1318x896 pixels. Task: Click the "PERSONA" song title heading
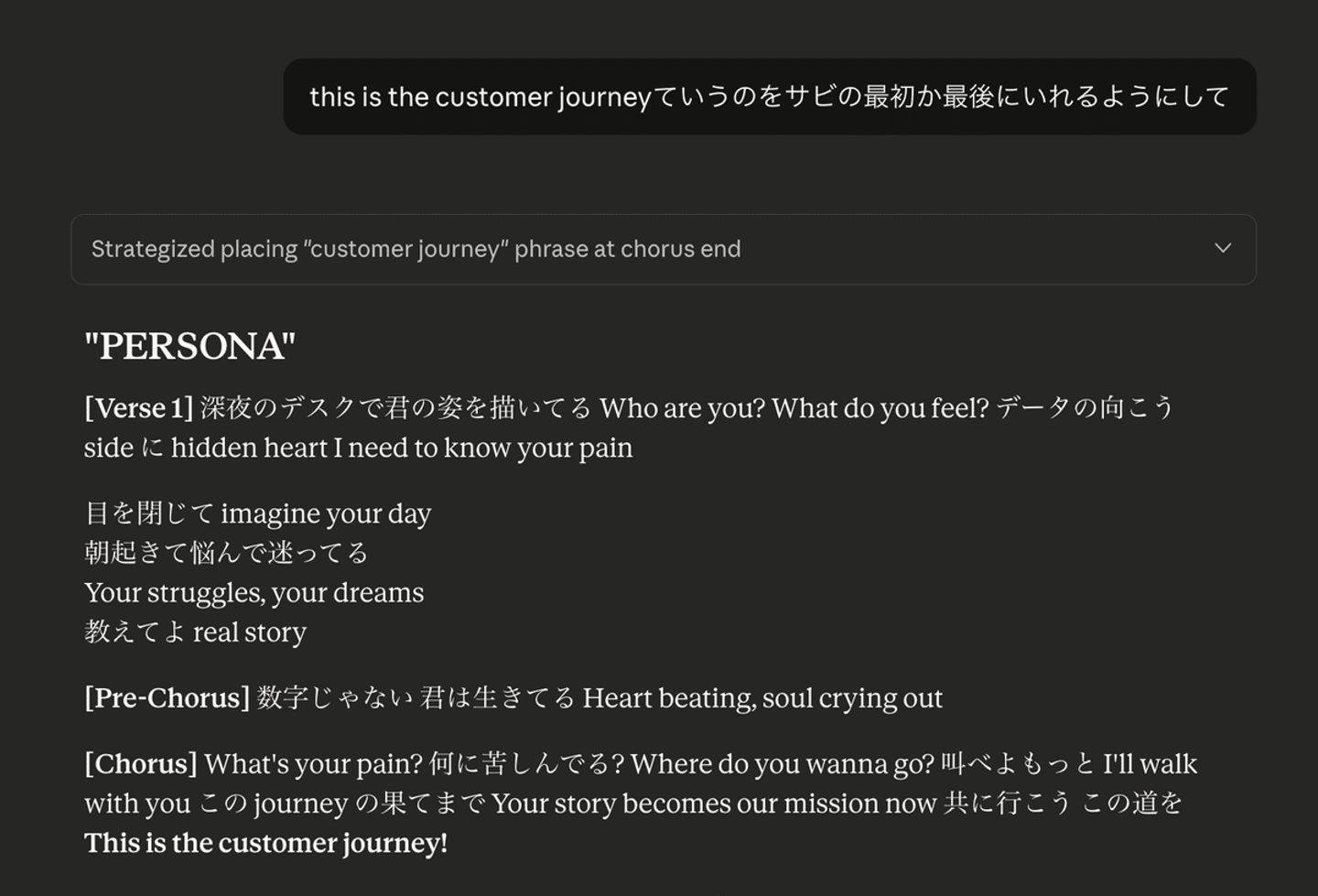(x=189, y=347)
